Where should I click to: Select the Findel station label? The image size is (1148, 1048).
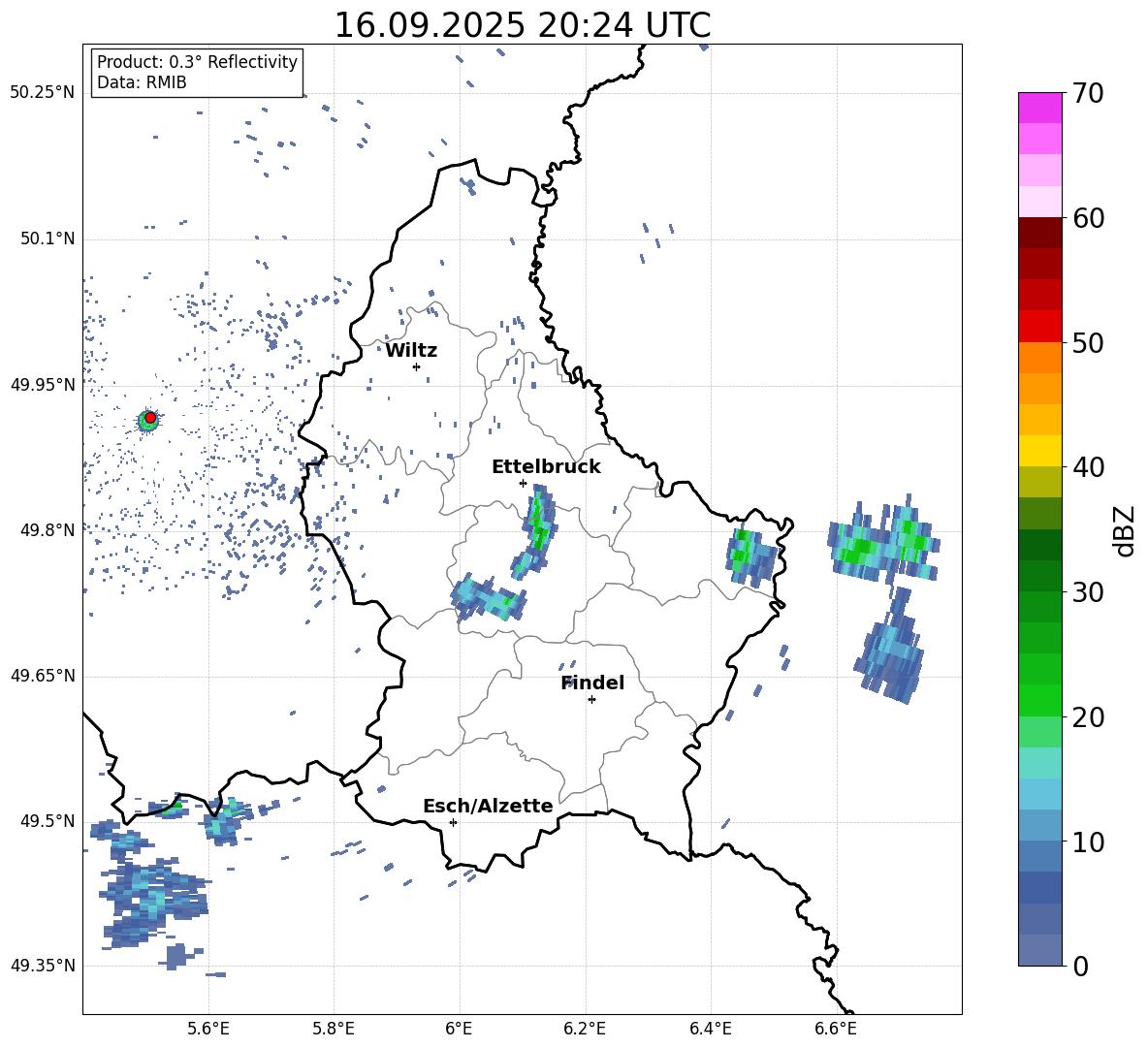click(592, 683)
